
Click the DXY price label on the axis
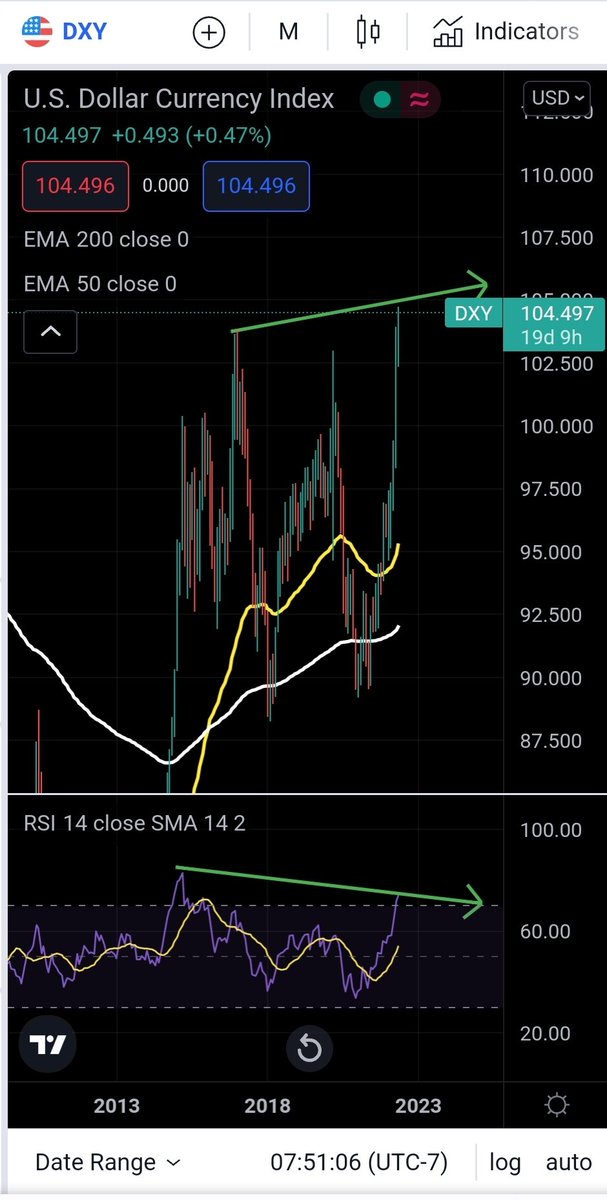point(473,313)
